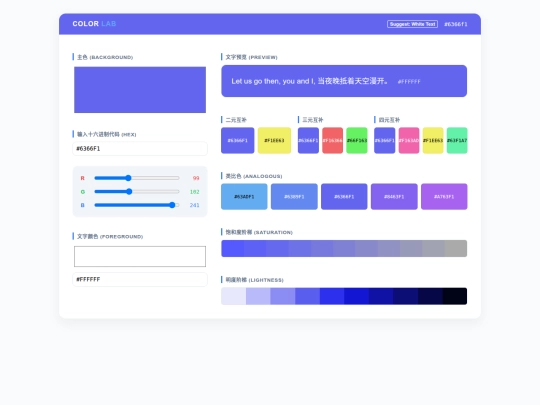Click the Suggest: White Text badge

pos(412,24)
